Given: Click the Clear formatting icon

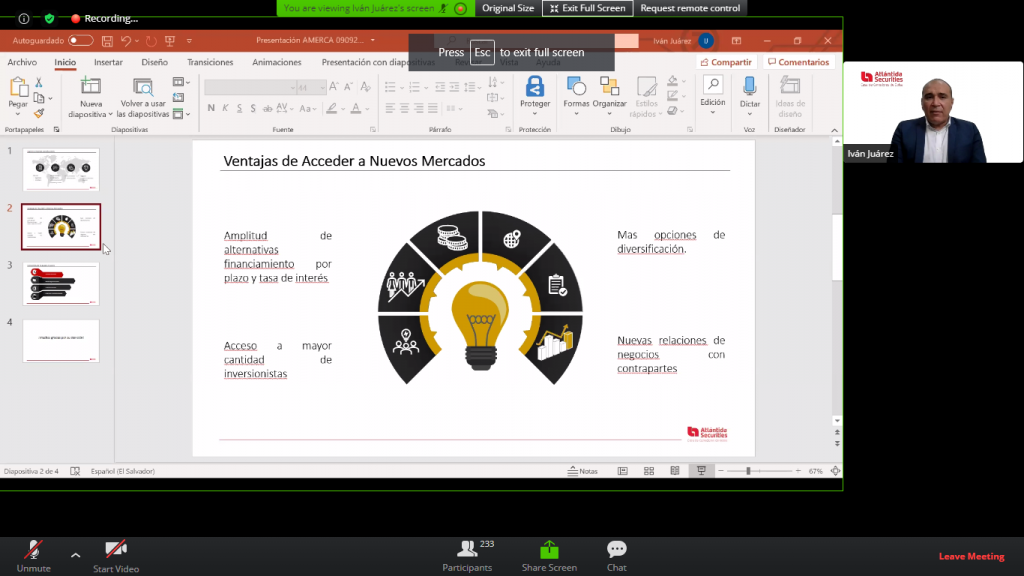Looking at the screenshot, I should click(365, 86).
